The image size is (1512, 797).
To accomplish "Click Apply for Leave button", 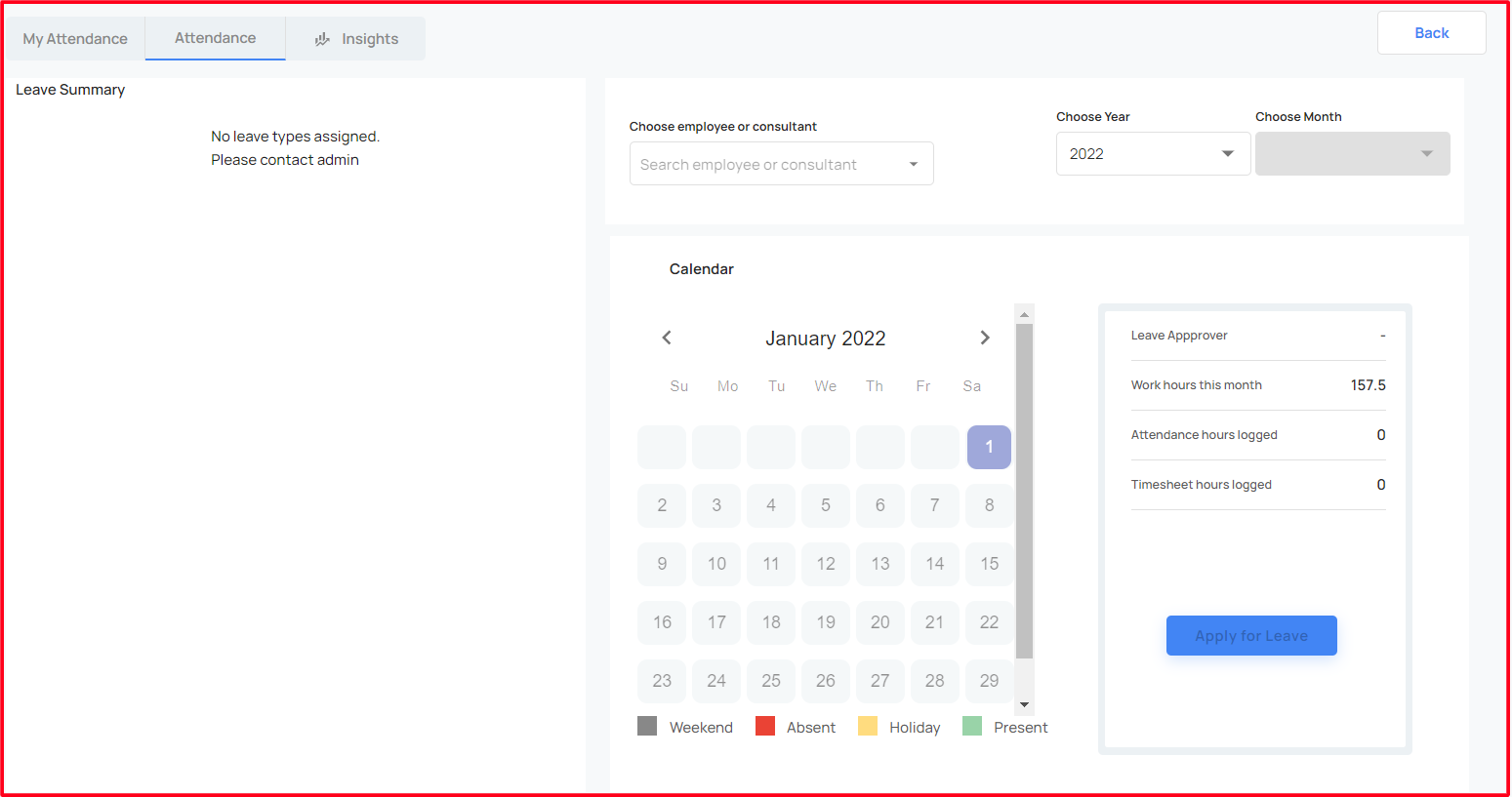I will (1251, 636).
